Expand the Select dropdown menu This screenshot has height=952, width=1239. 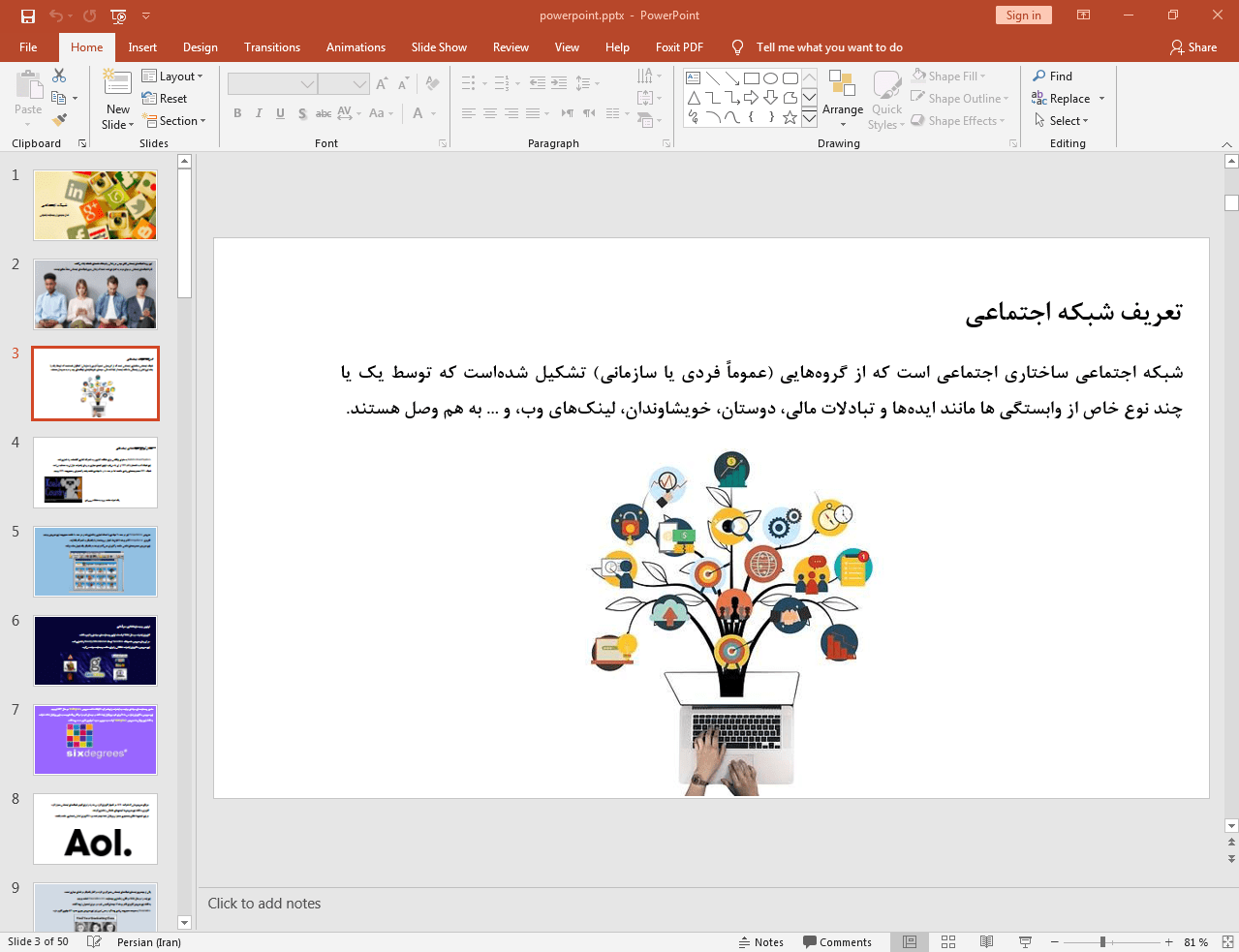click(1062, 121)
